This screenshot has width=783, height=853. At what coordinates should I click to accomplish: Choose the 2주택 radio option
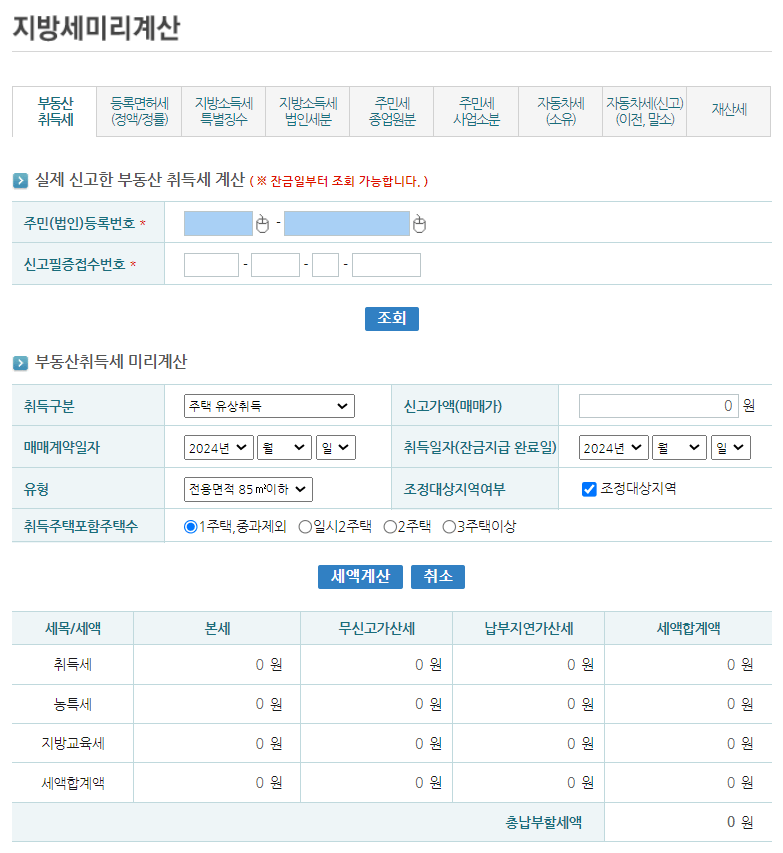[390, 527]
